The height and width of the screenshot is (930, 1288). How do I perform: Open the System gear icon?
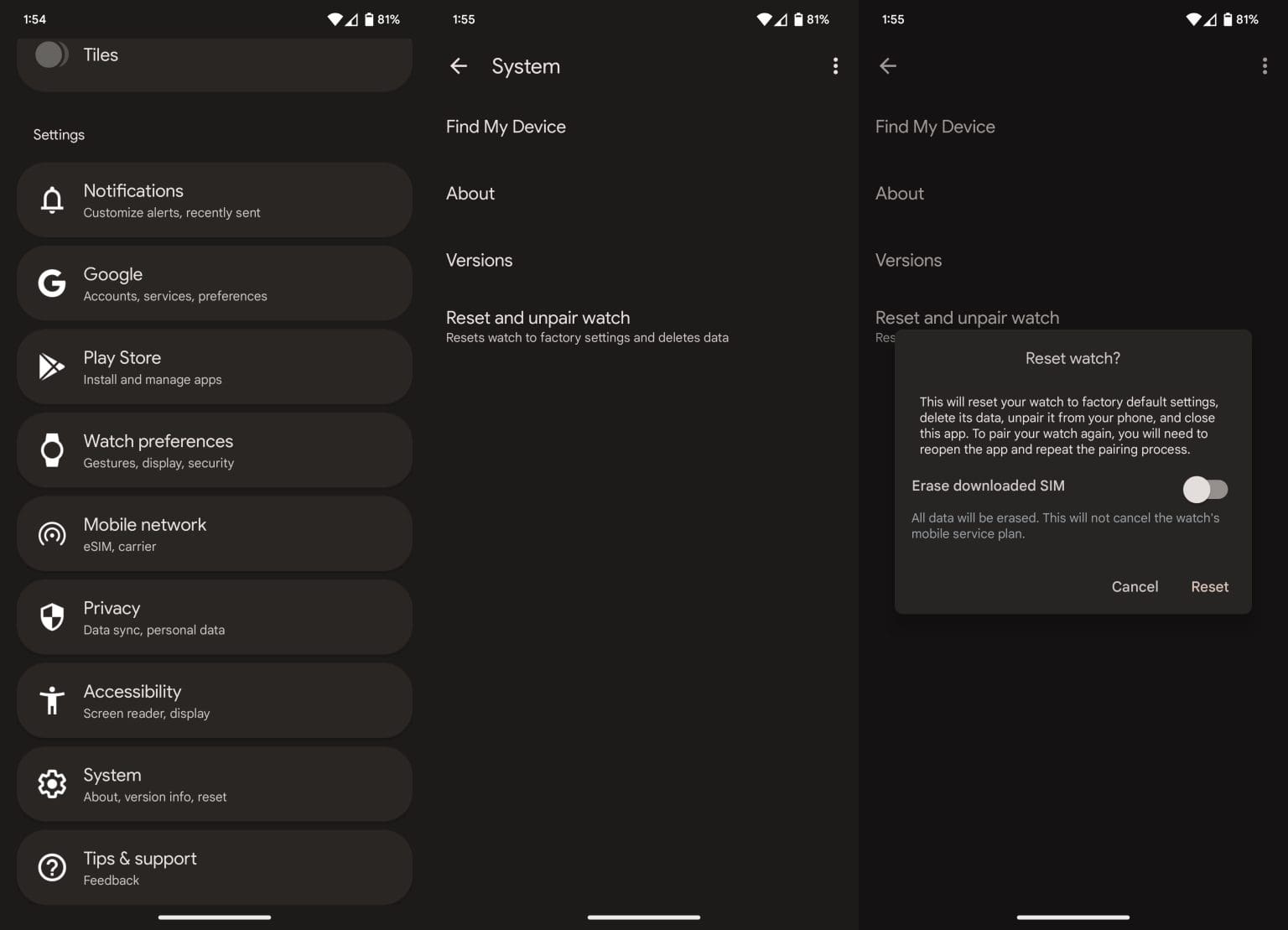click(x=52, y=784)
